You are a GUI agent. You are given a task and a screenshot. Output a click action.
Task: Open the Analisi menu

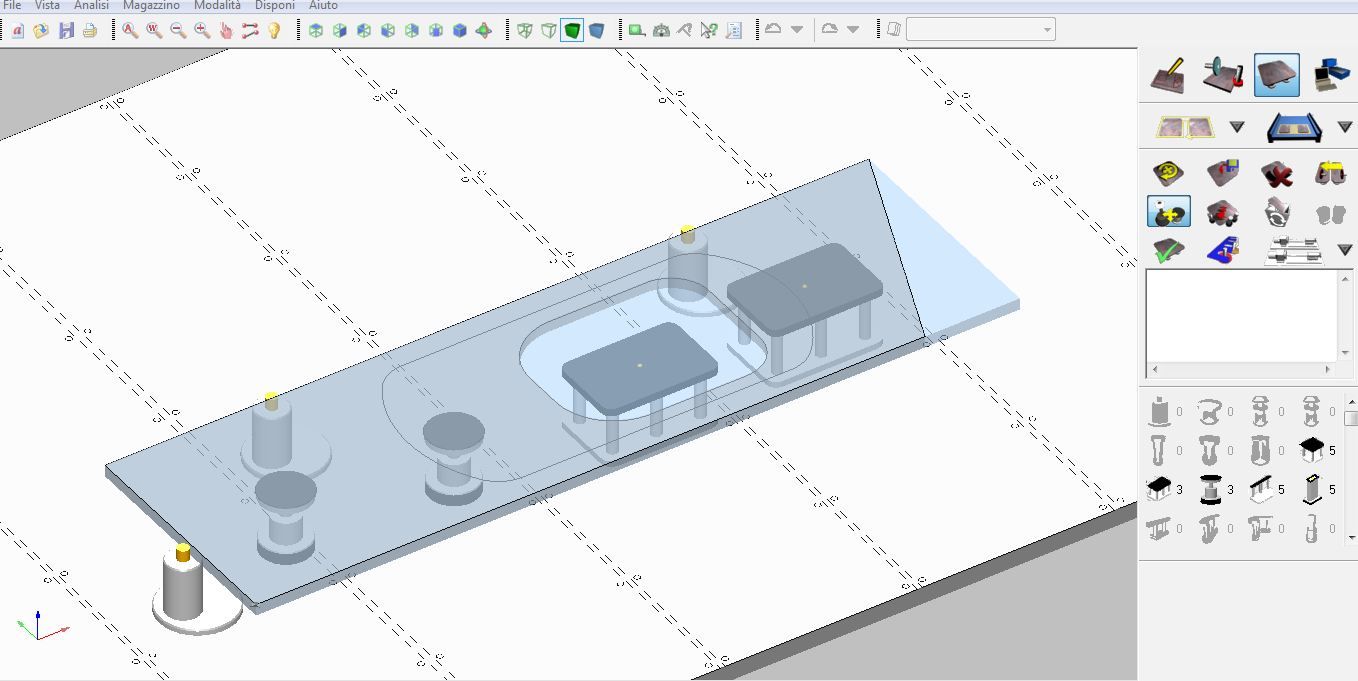tap(91, 5)
